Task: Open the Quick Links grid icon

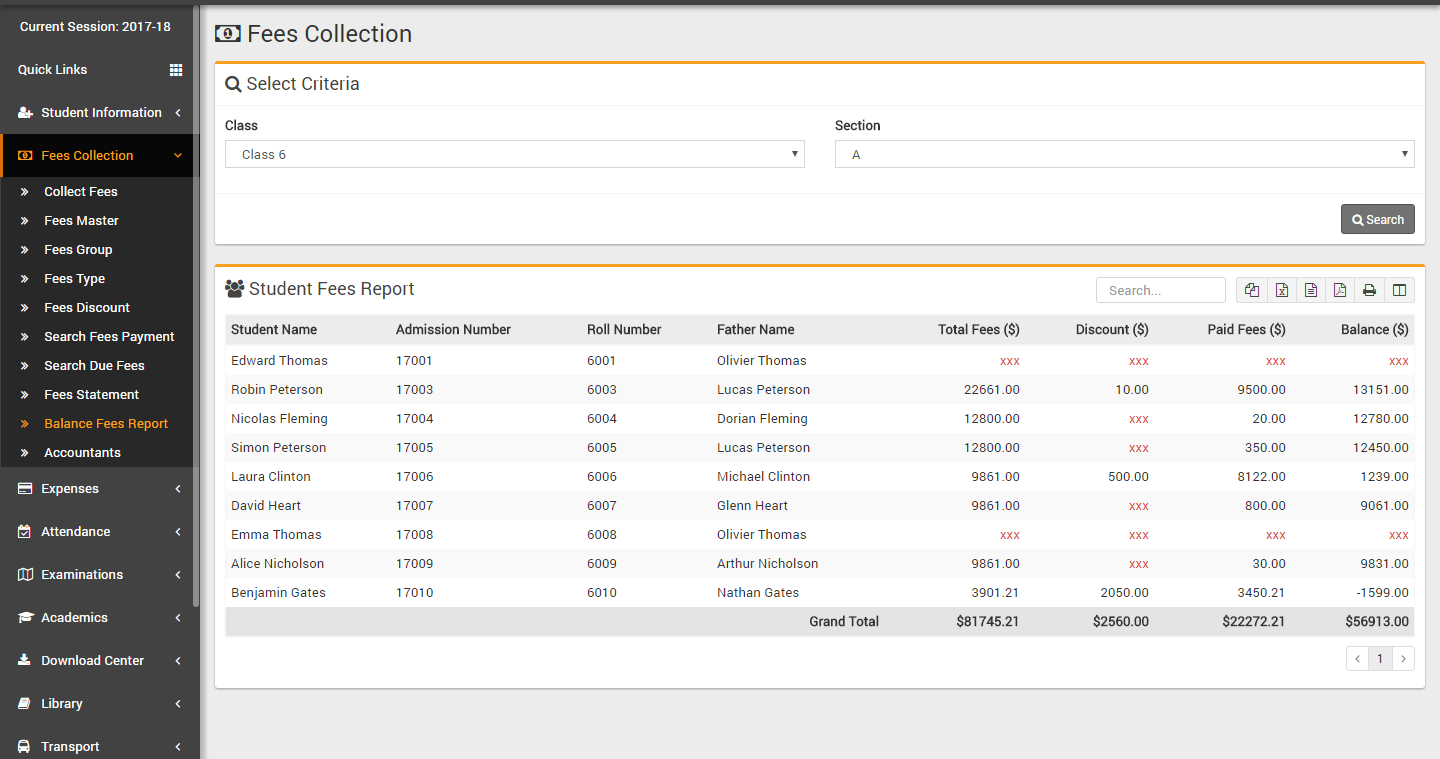Action: point(176,70)
